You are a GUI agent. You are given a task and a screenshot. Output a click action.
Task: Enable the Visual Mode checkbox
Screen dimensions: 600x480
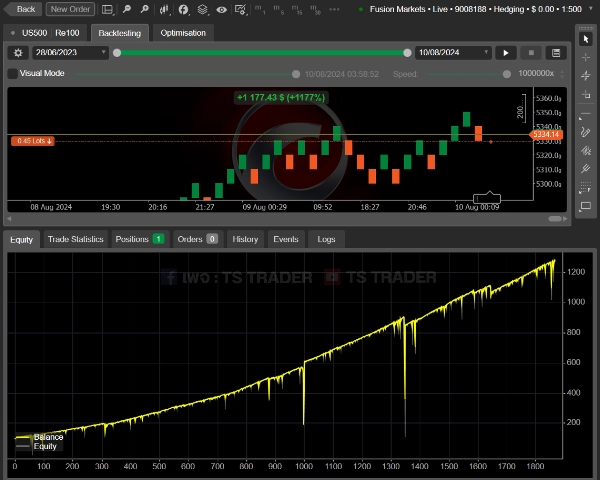12,74
